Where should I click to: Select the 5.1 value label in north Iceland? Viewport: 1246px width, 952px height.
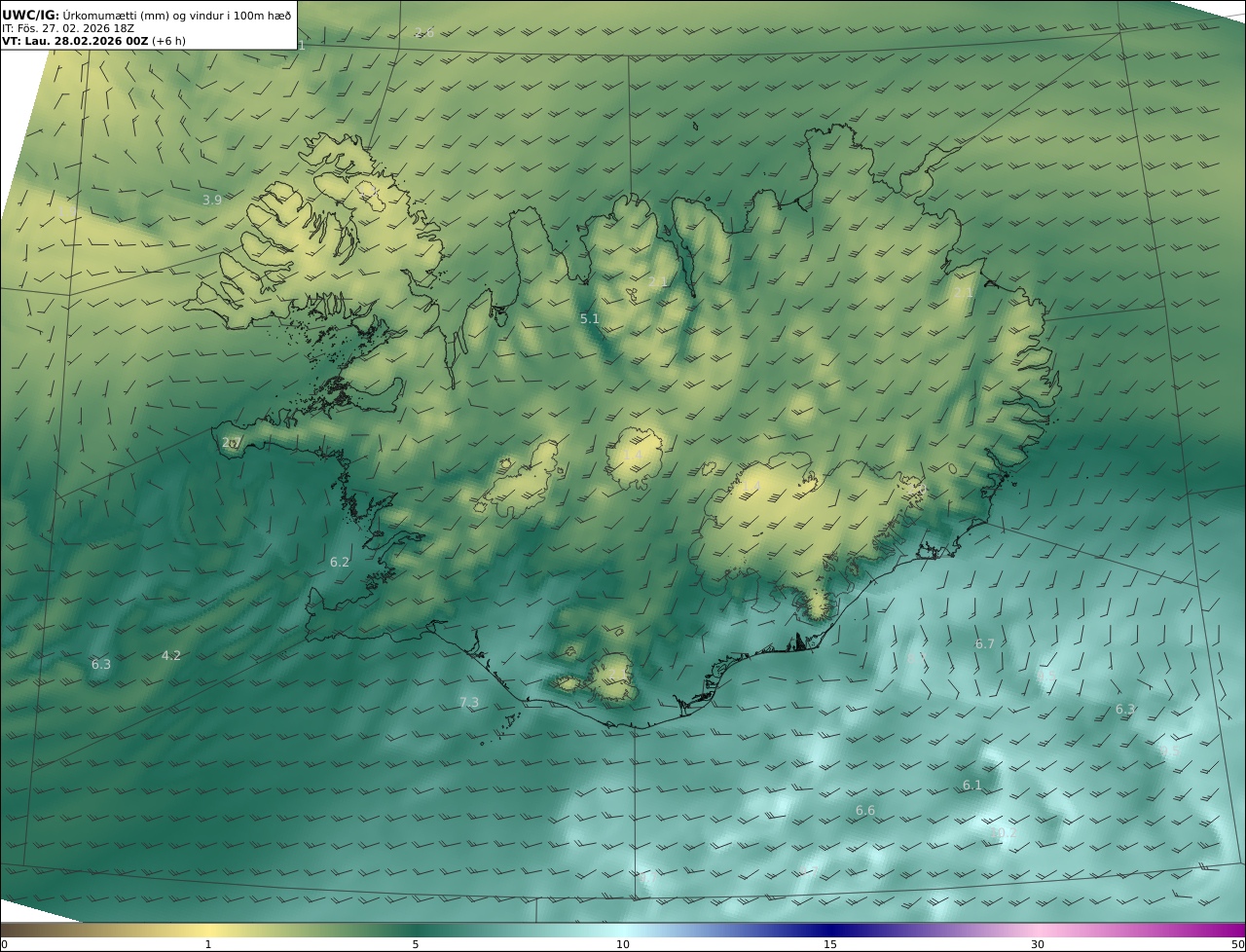[x=590, y=318]
